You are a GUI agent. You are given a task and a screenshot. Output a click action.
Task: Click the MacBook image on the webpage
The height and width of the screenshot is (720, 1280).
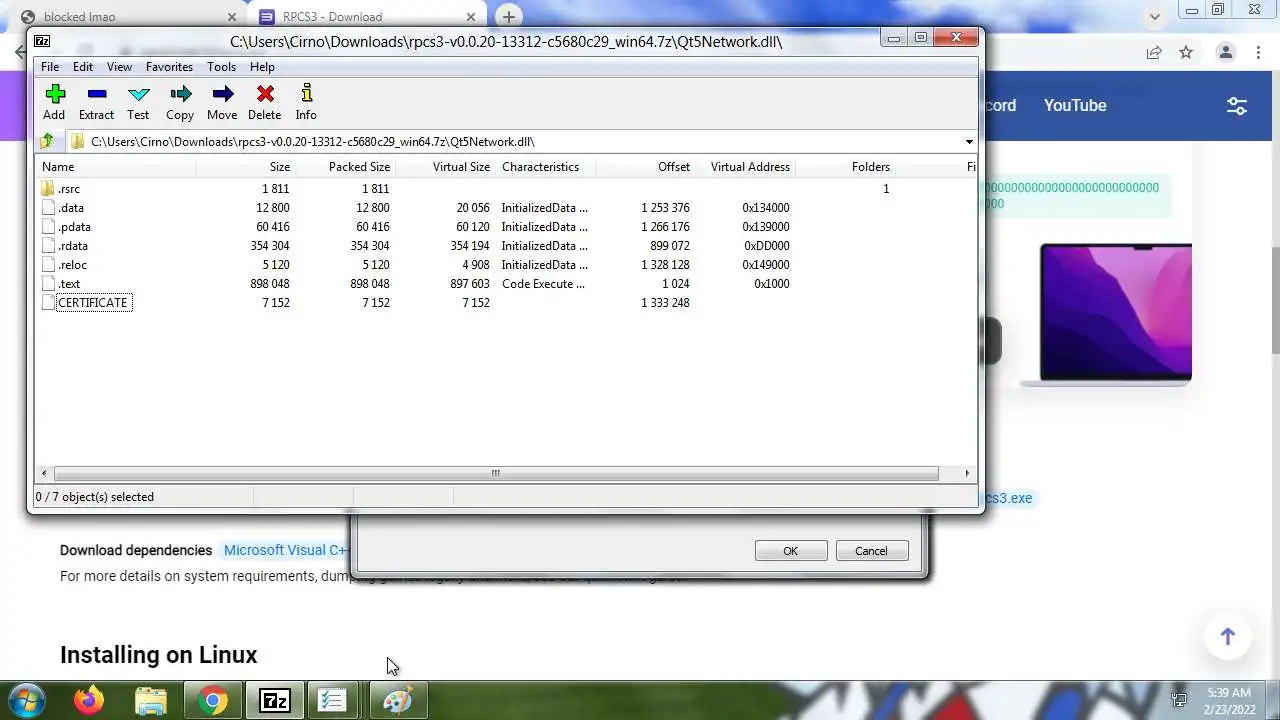[1108, 315]
